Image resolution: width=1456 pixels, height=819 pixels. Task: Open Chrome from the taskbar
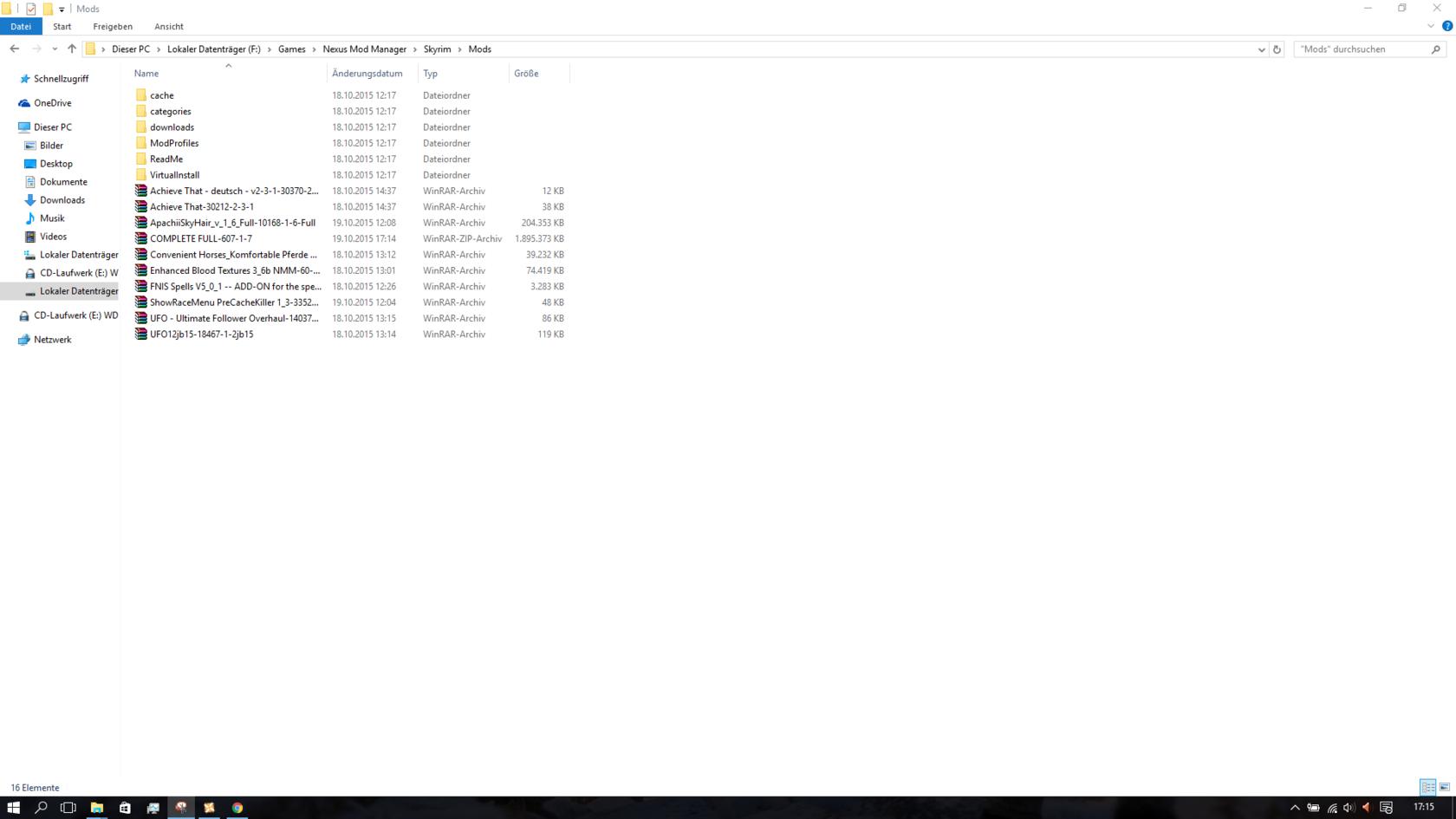pyautogui.click(x=237, y=808)
